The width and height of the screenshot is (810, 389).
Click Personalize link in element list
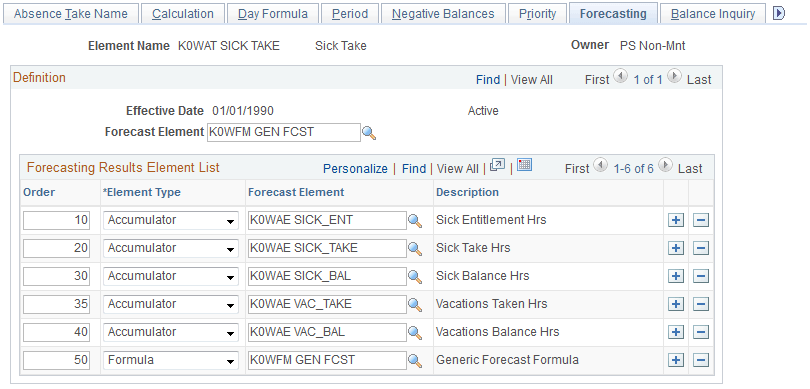click(355, 169)
